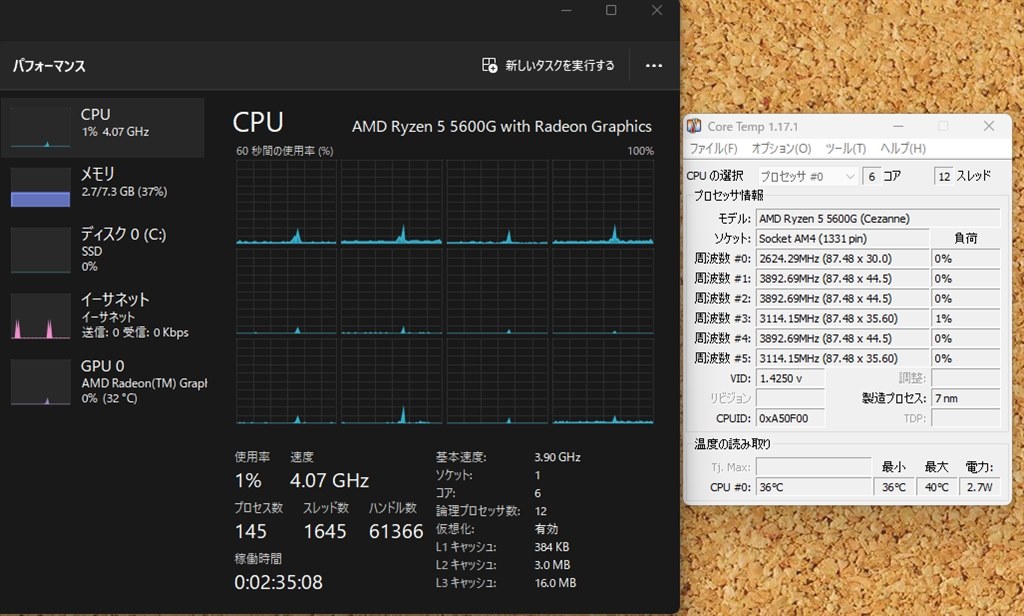Click the run new task icon
This screenshot has height=616, width=1024.
pyautogui.click(x=489, y=65)
